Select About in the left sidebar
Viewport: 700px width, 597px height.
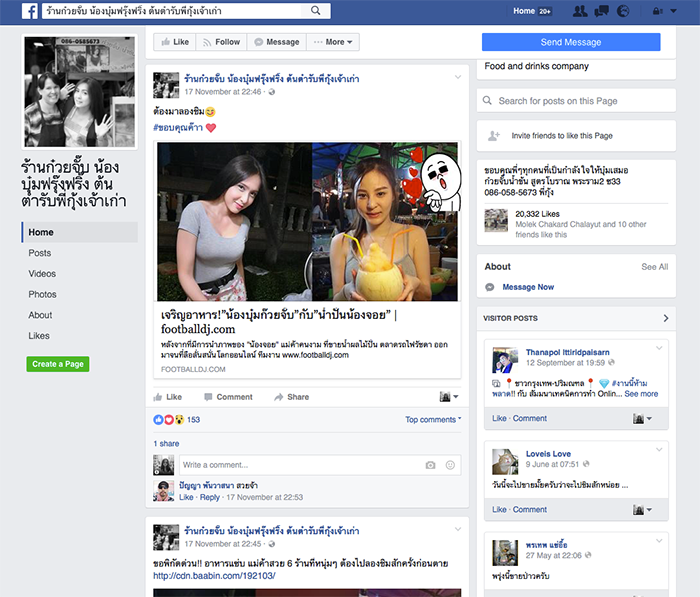coord(40,315)
